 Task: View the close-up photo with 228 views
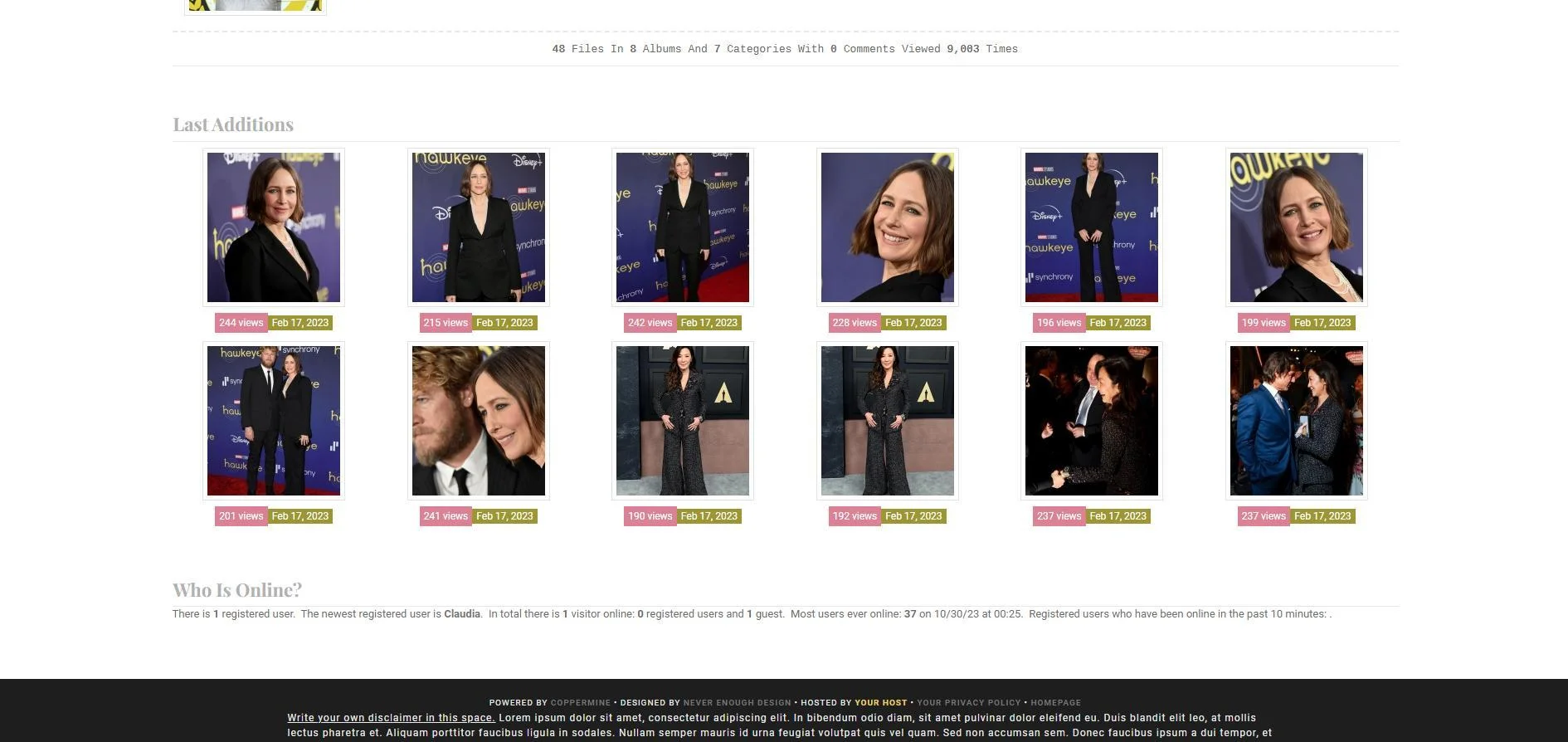[x=888, y=227]
